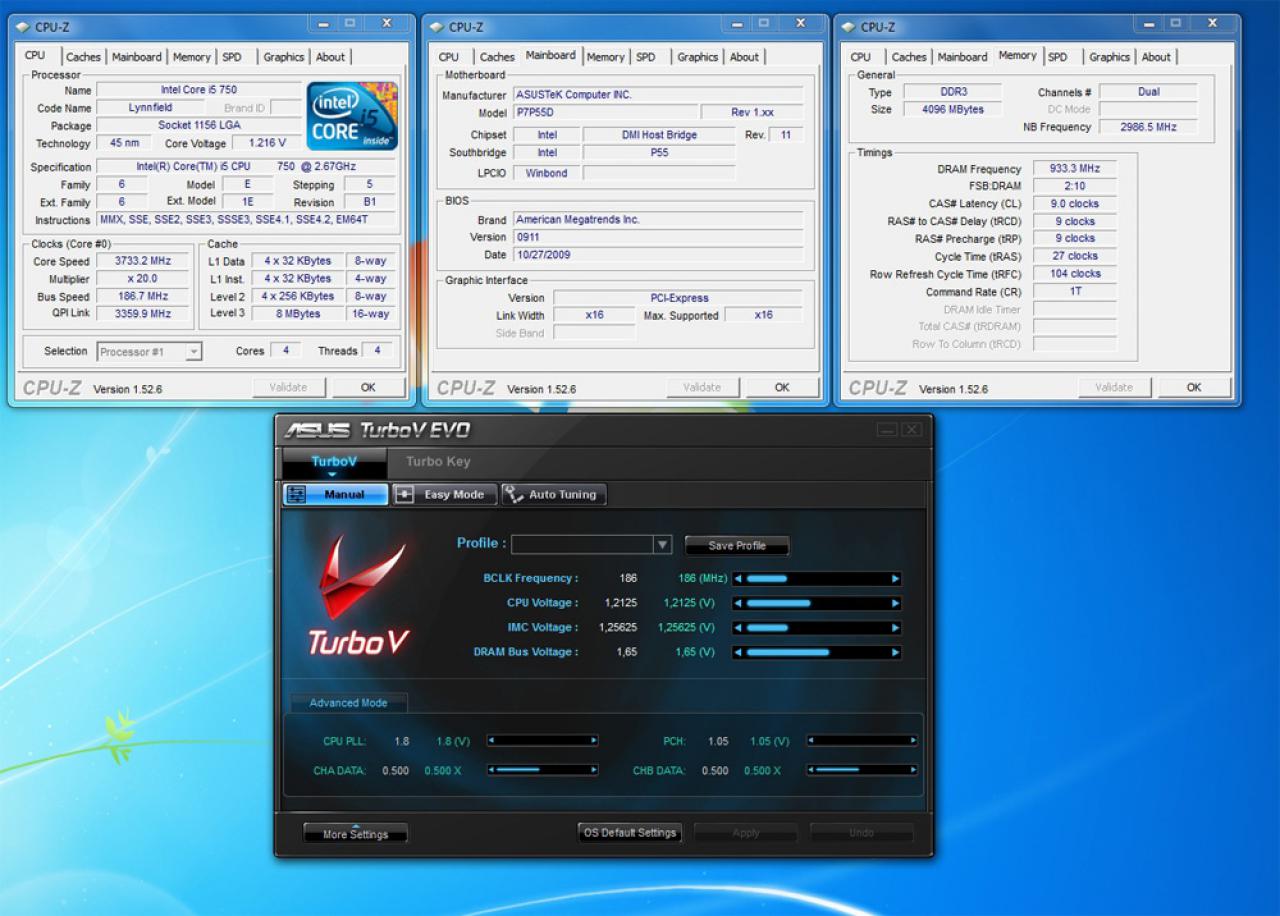Click IMC Voltage decrease arrow

pyautogui.click(x=738, y=628)
